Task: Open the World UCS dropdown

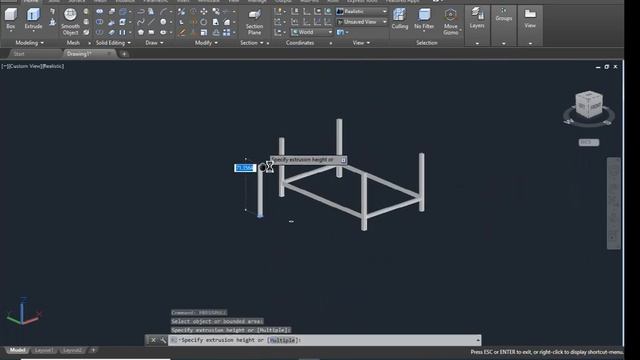Action: (x=312, y=32)
